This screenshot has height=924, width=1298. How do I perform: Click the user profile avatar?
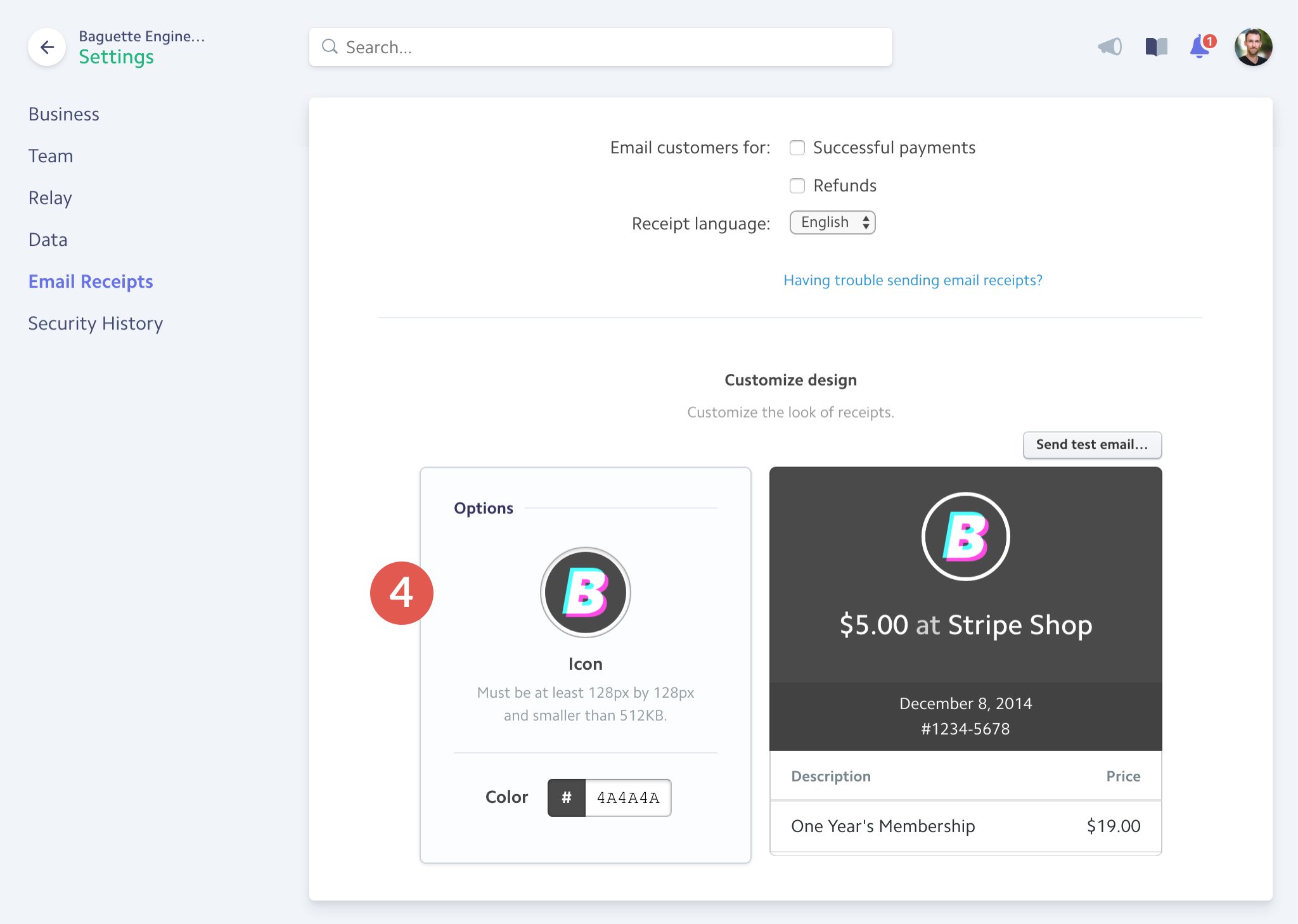(x=1253, y=47)
